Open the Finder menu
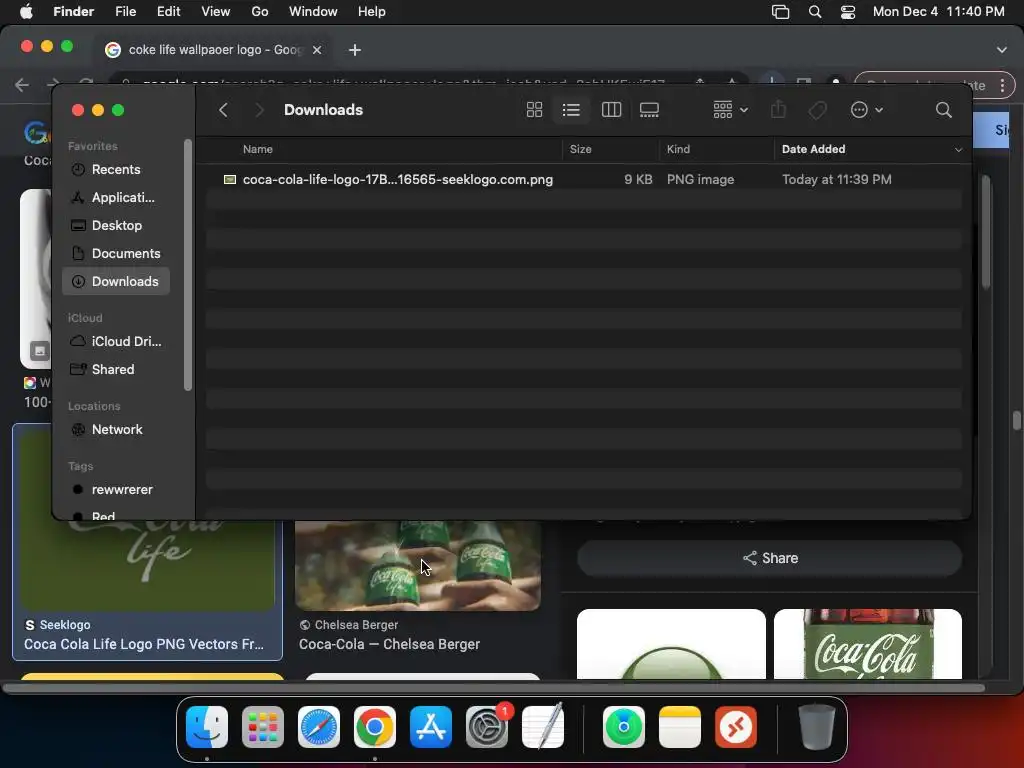 point(73,12)
